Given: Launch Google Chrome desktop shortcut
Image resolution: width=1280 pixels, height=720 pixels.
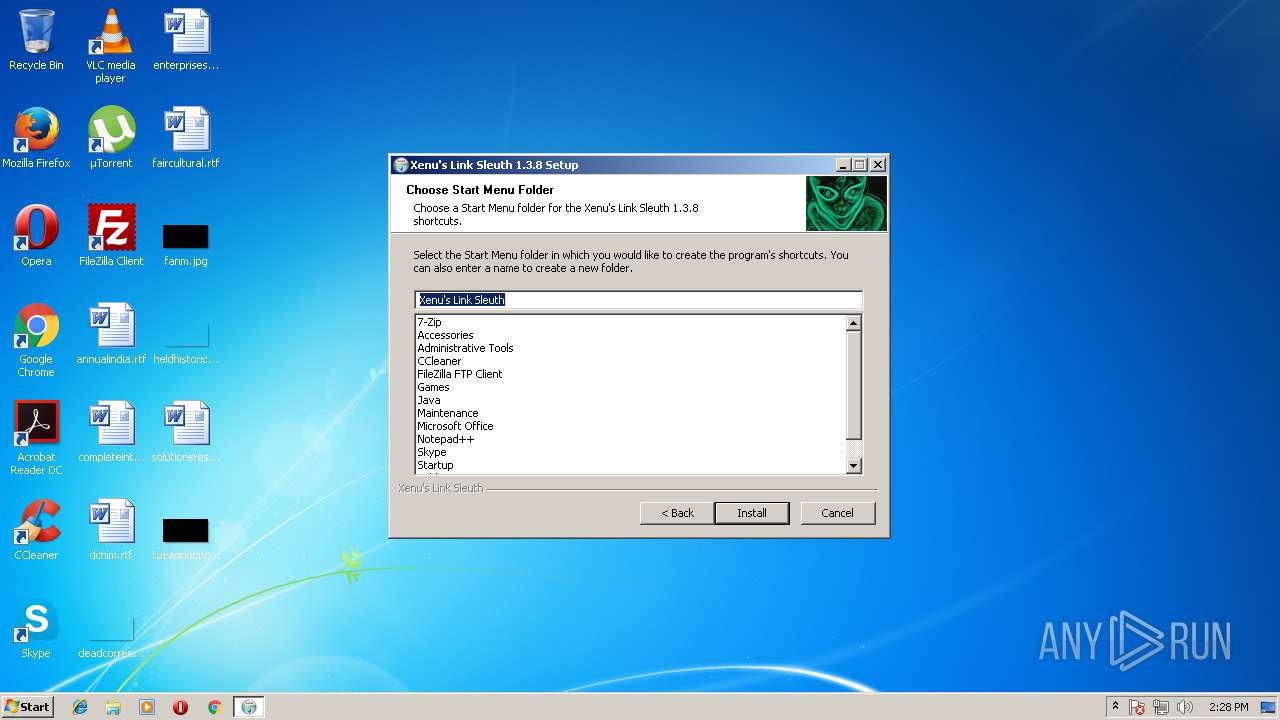Looking at the screenshot, I should pyautogui.click(x=36, y=340).
